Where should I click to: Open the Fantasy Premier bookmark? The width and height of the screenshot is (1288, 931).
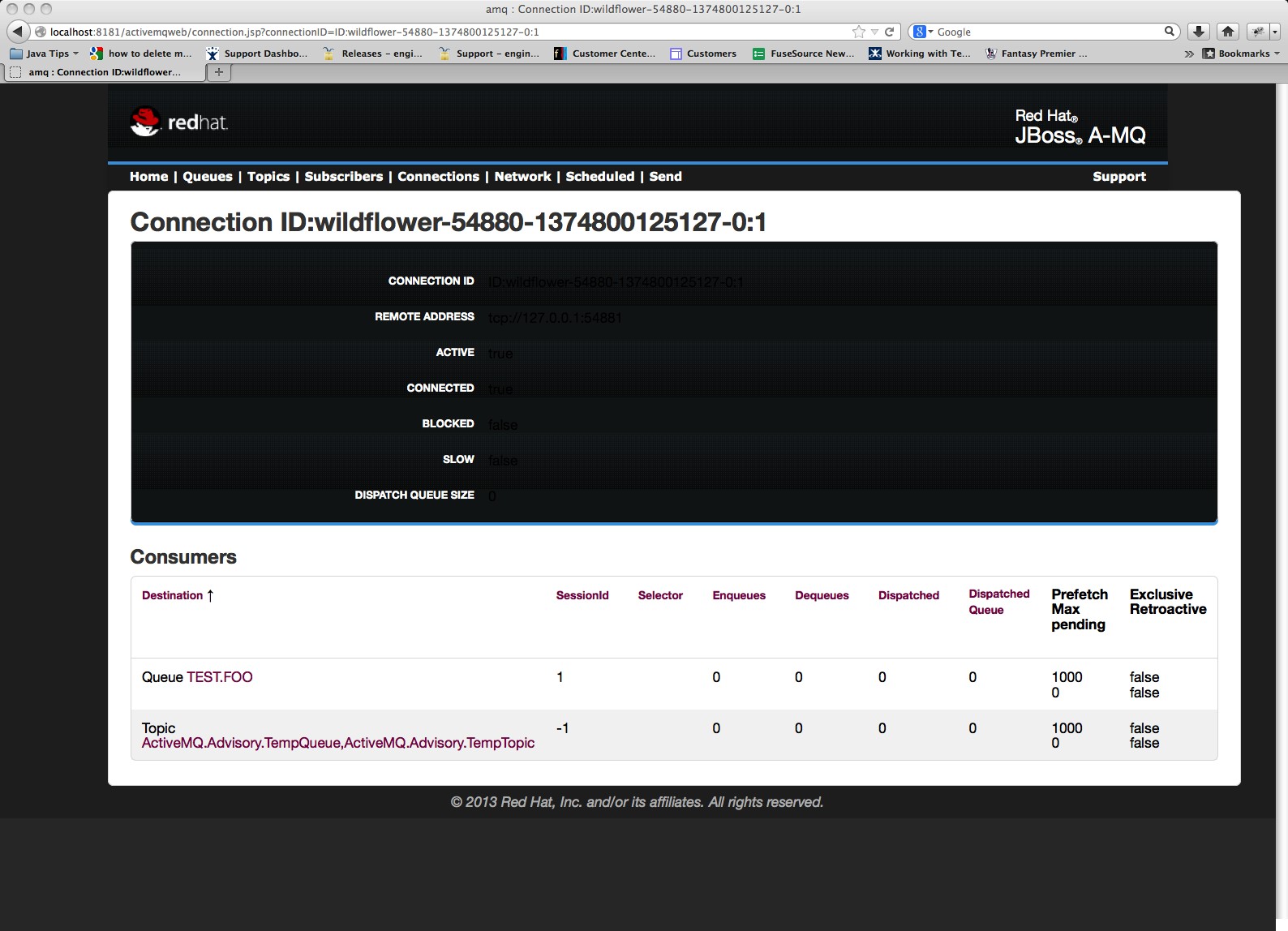click(x=1037, y=54)
